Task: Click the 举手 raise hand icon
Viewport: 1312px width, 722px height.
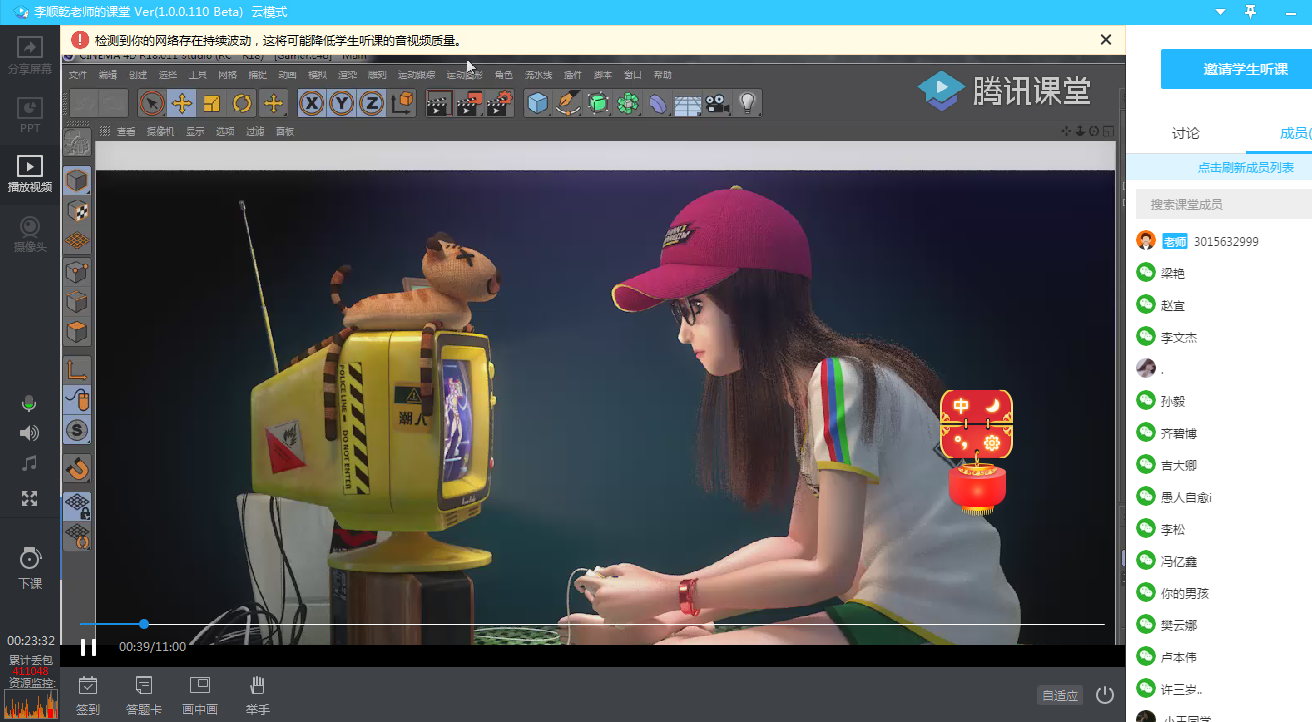Action: click(x=257, y=696)
